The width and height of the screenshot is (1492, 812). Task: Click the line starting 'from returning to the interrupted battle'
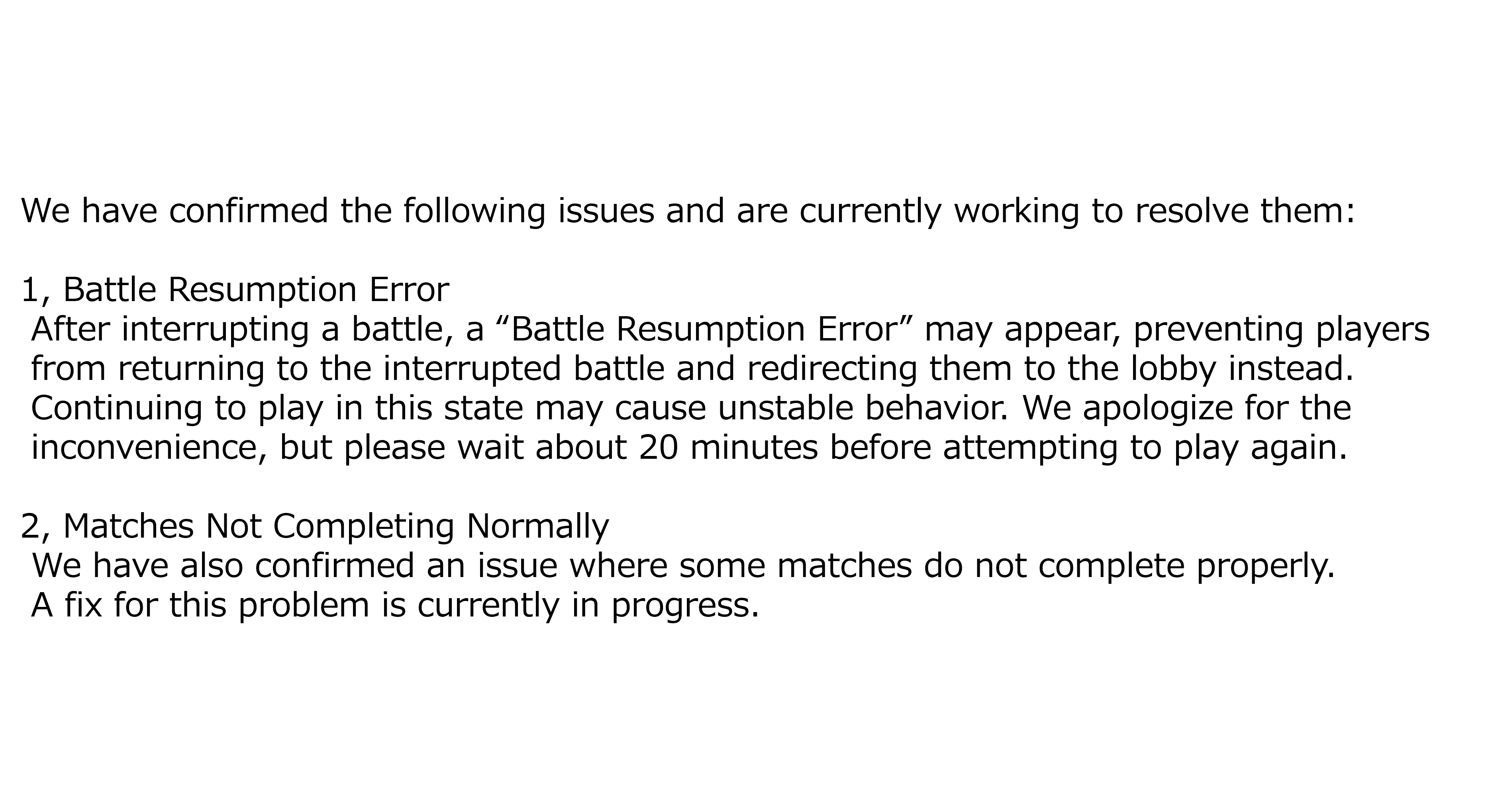click(x=693, y=369)
